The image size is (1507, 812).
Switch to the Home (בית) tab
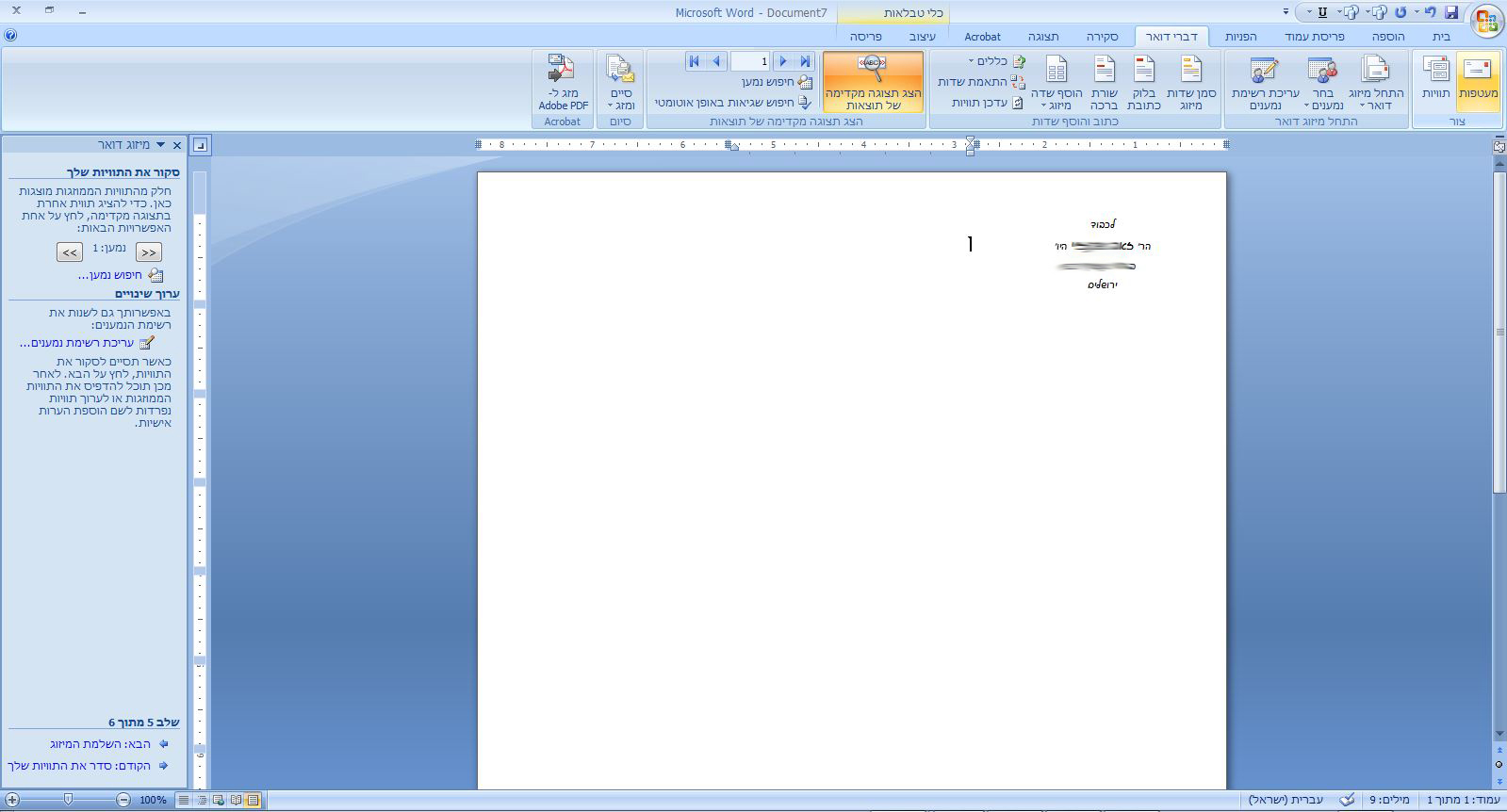pos(1441,37)
